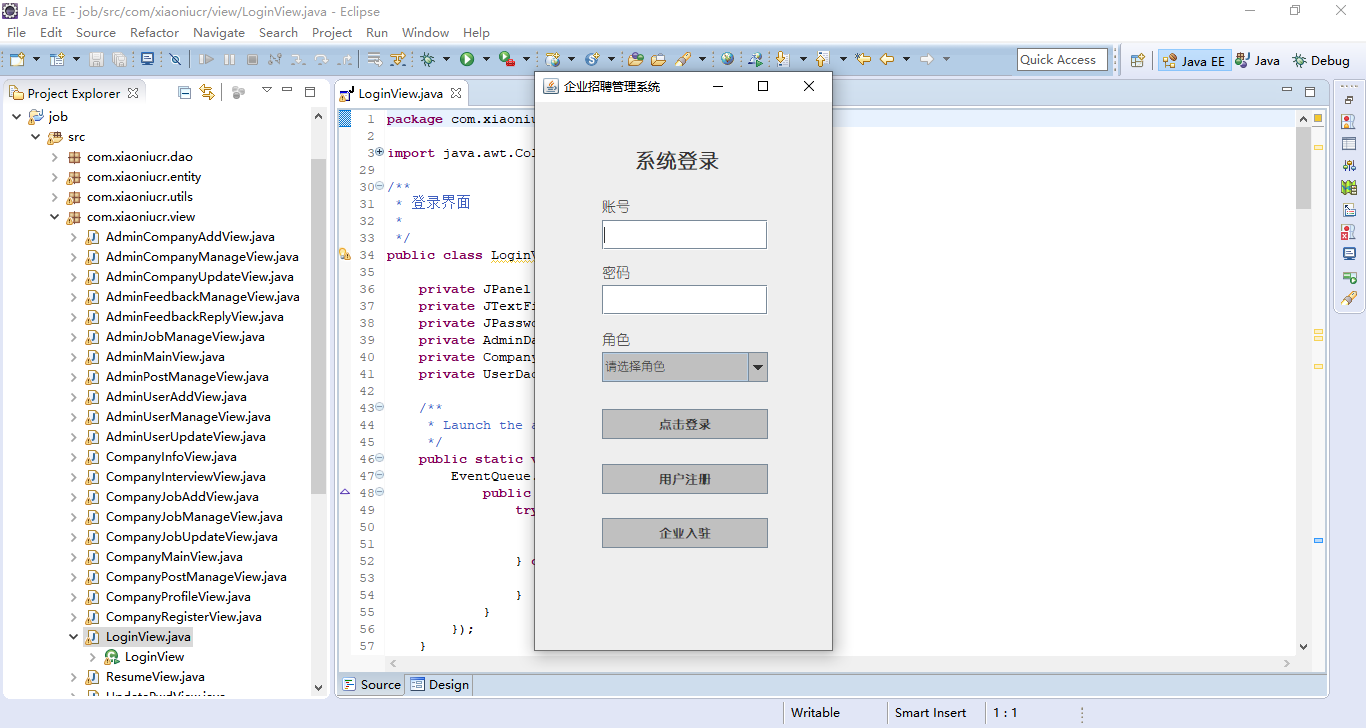Open the web browser globe icon
Viewport: 1366px width, 728px height.
[727, 59]
